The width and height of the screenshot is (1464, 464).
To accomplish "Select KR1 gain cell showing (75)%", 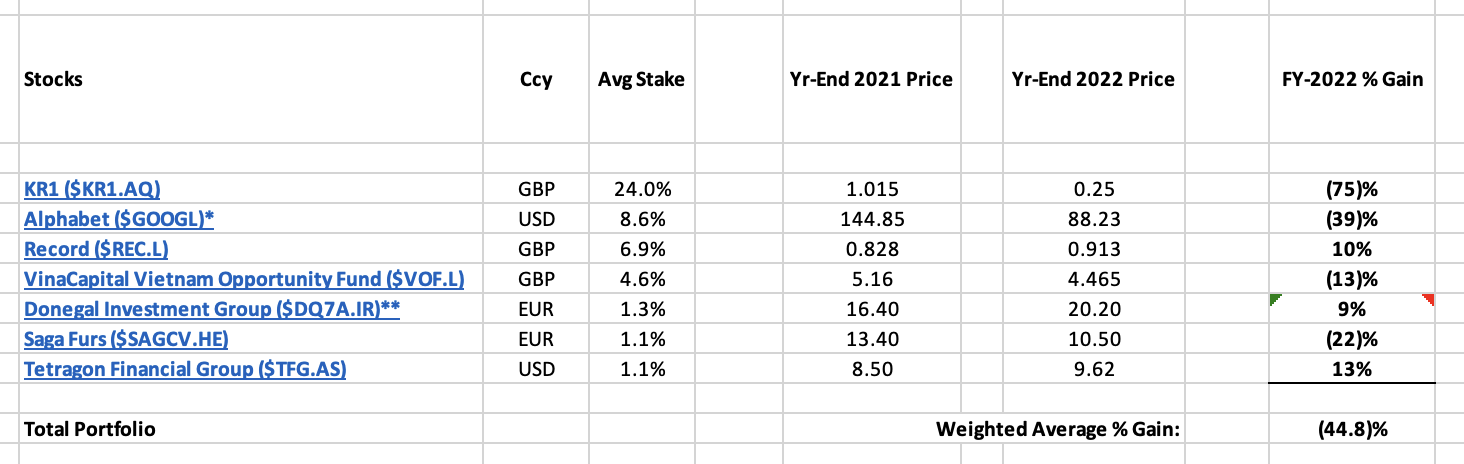I will click(x=1355, y=188).
